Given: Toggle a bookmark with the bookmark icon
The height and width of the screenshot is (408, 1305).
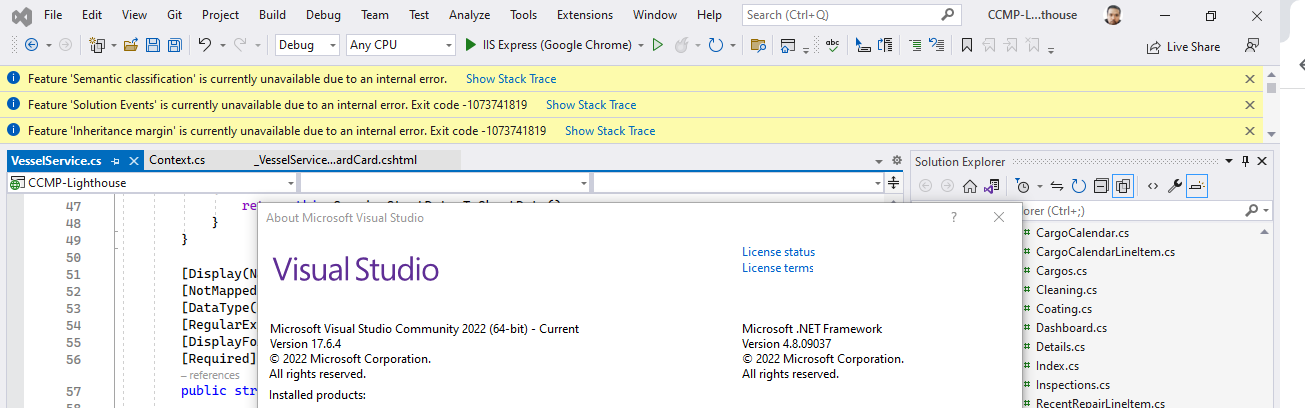Looking at the screenshot, I should tap(967, 45).
